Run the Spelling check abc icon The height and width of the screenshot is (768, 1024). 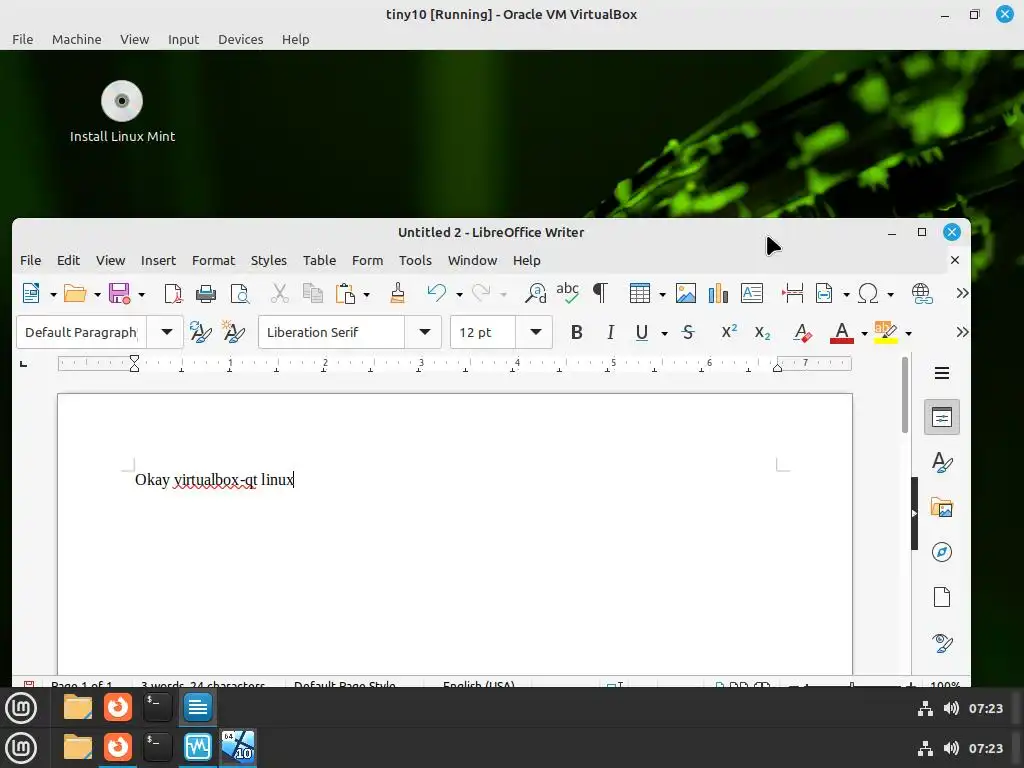[568, 293]
